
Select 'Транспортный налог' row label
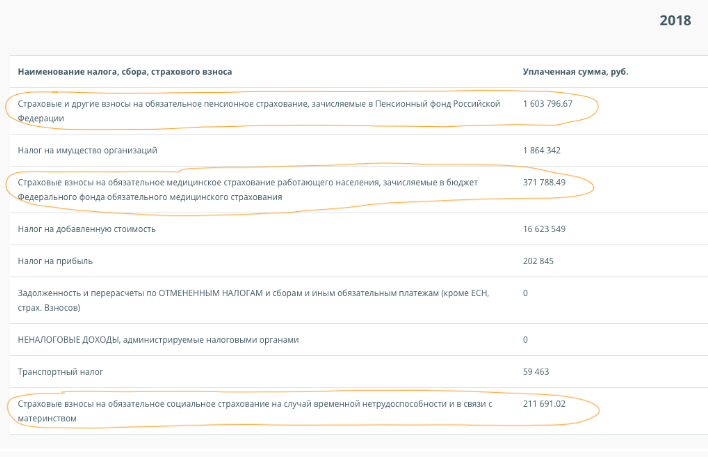tap(60, 372)
